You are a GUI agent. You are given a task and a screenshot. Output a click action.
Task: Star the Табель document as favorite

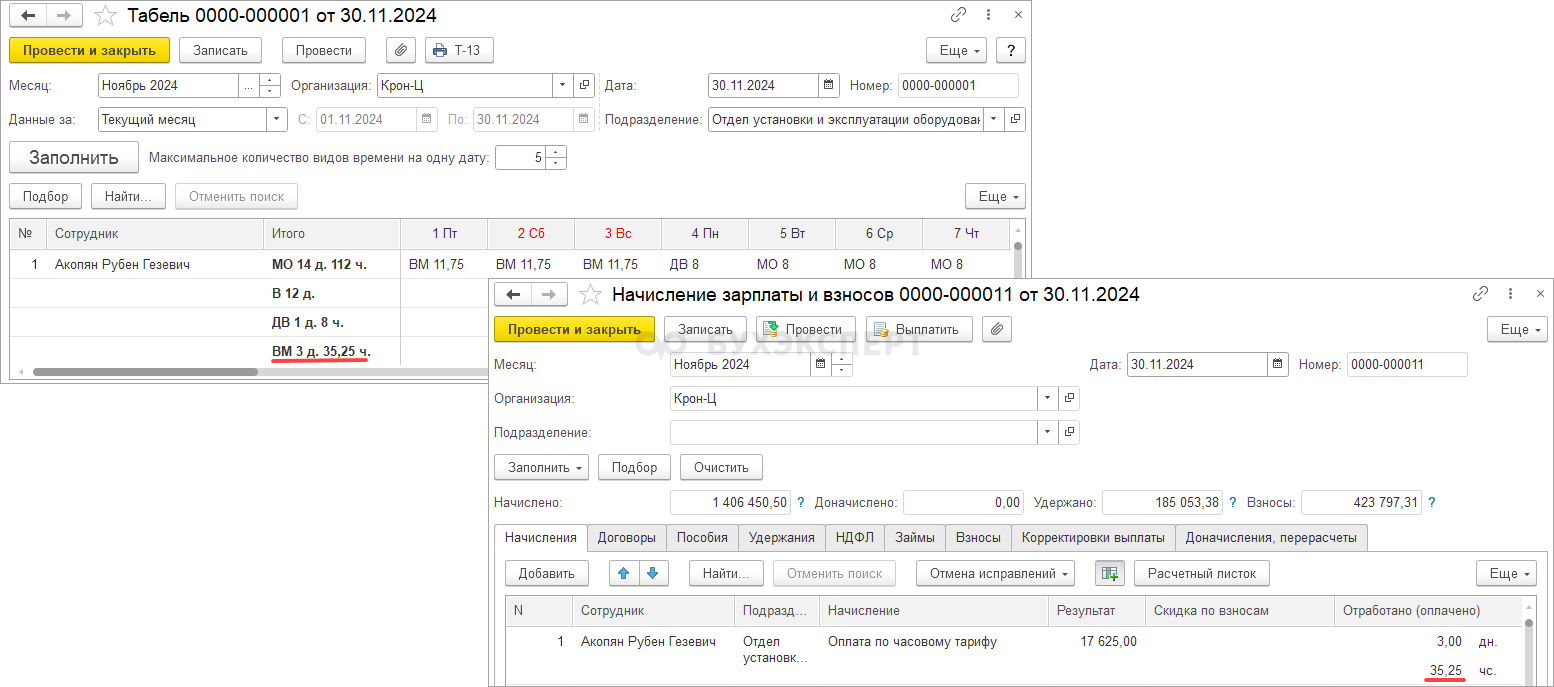[x=105, y=16]
